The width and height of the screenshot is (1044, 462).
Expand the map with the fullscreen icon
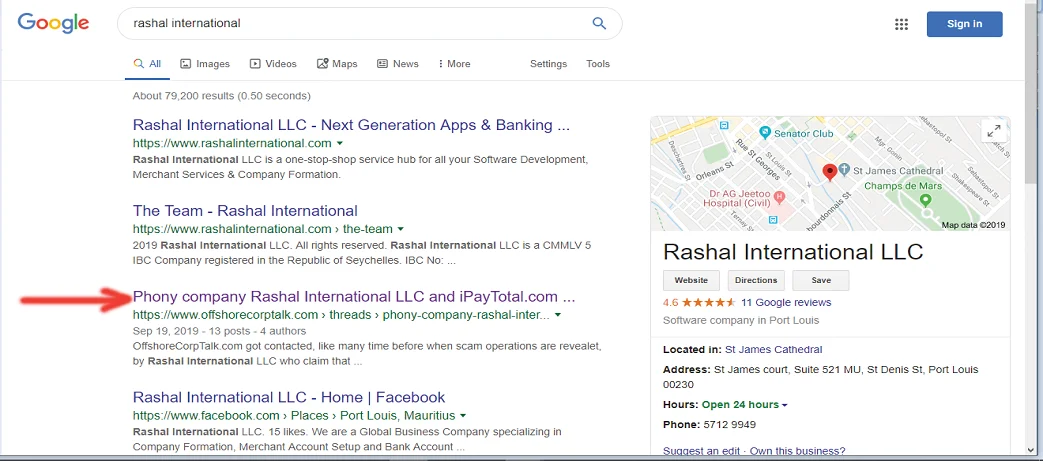pyautogui.click(x=994, y=131)
